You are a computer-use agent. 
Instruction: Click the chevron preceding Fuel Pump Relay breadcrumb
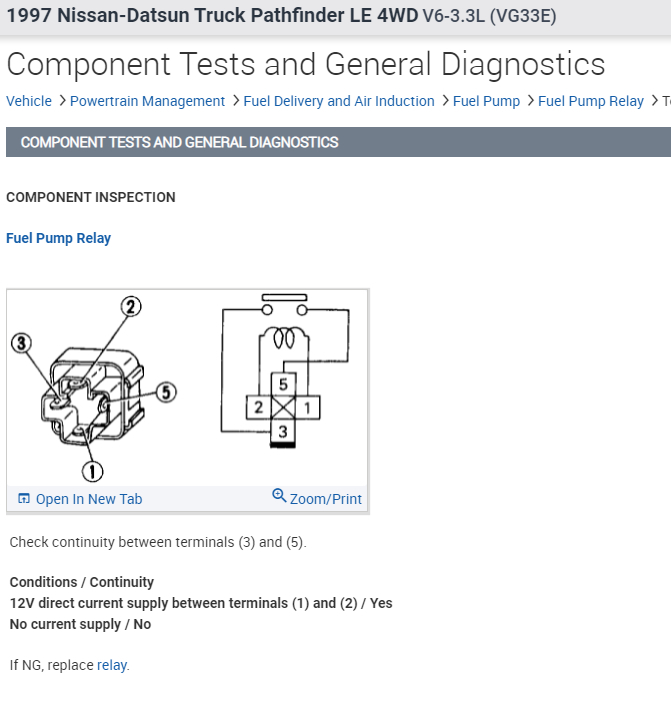click(x=530, y=100)
